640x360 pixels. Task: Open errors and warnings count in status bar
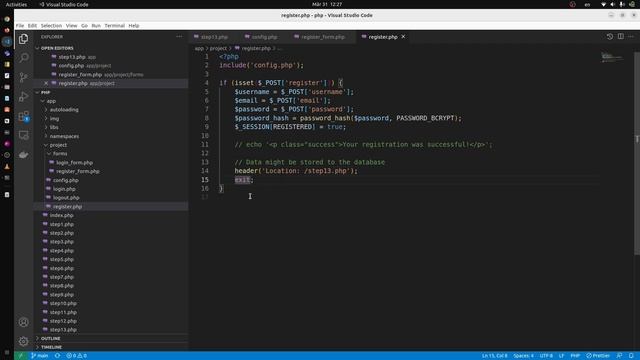[76, 356]
